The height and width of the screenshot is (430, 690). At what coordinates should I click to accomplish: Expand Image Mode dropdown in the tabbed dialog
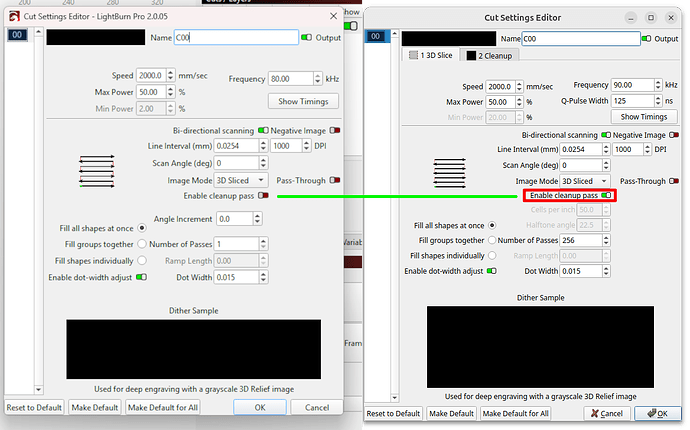585,181
